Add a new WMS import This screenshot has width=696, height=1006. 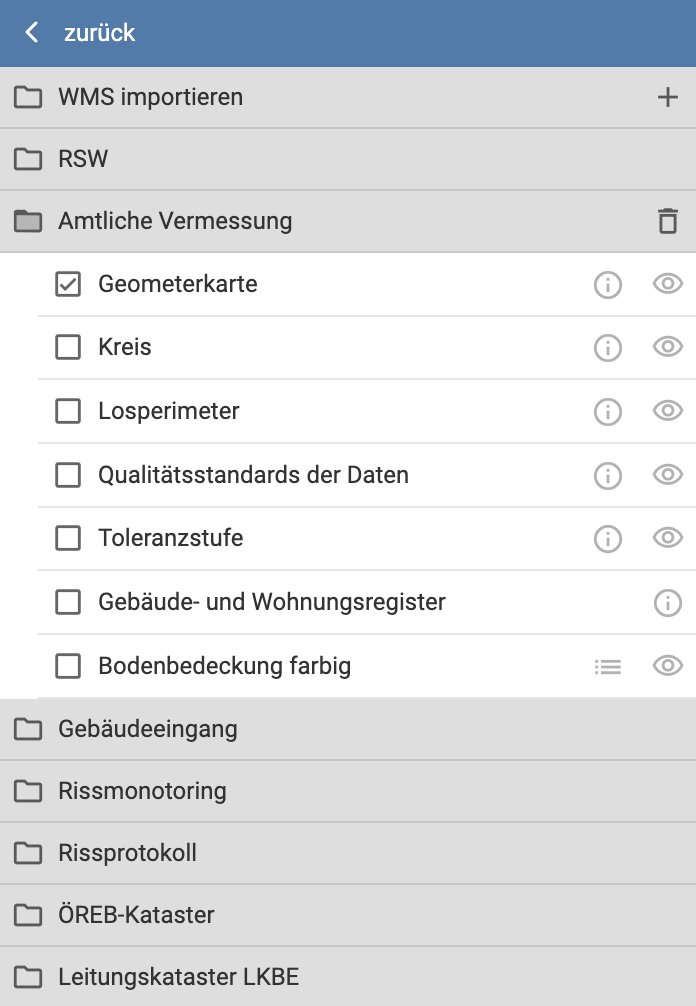[x=668, y=97]
